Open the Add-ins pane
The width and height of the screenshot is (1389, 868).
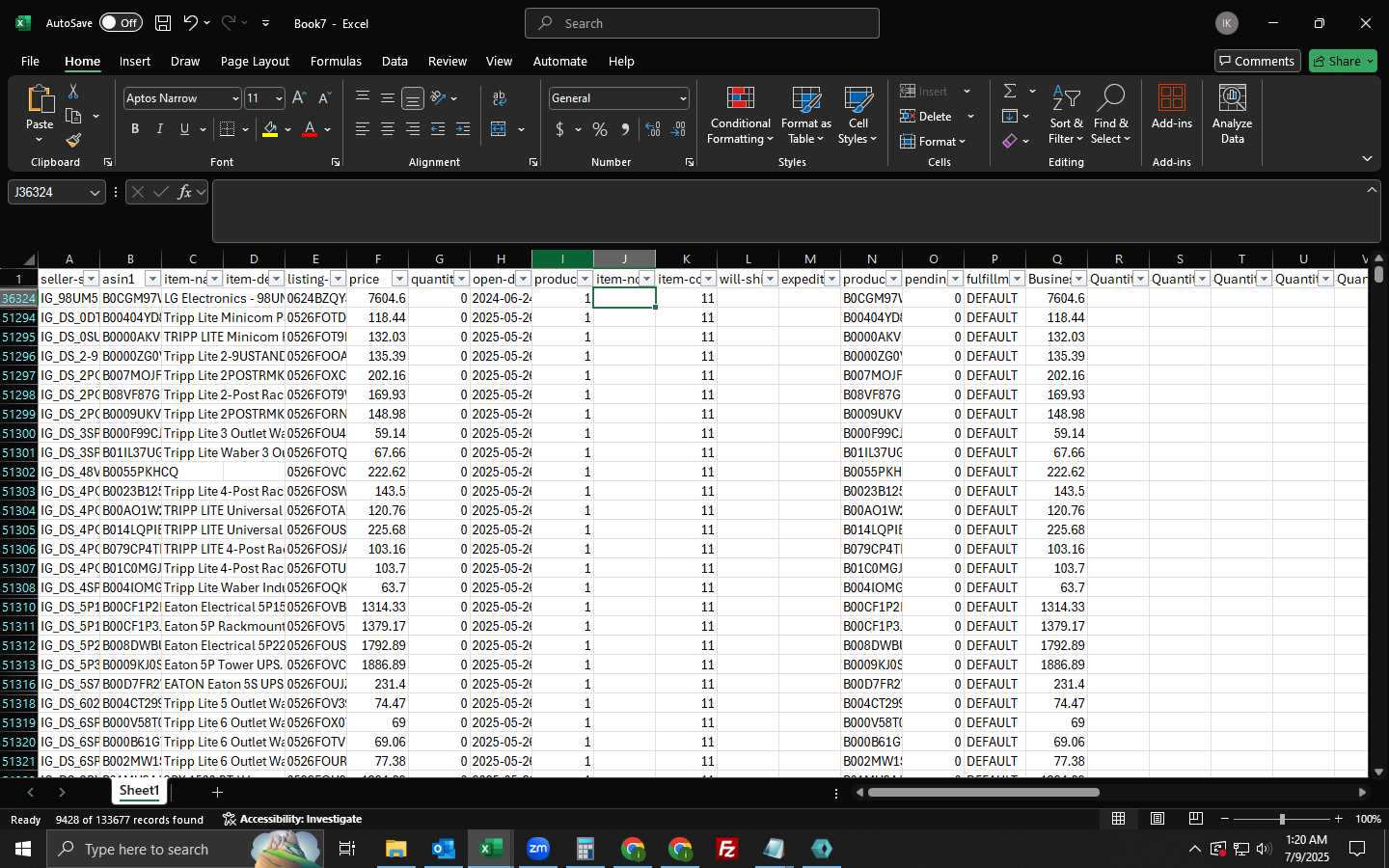[x=1171, y=108]
